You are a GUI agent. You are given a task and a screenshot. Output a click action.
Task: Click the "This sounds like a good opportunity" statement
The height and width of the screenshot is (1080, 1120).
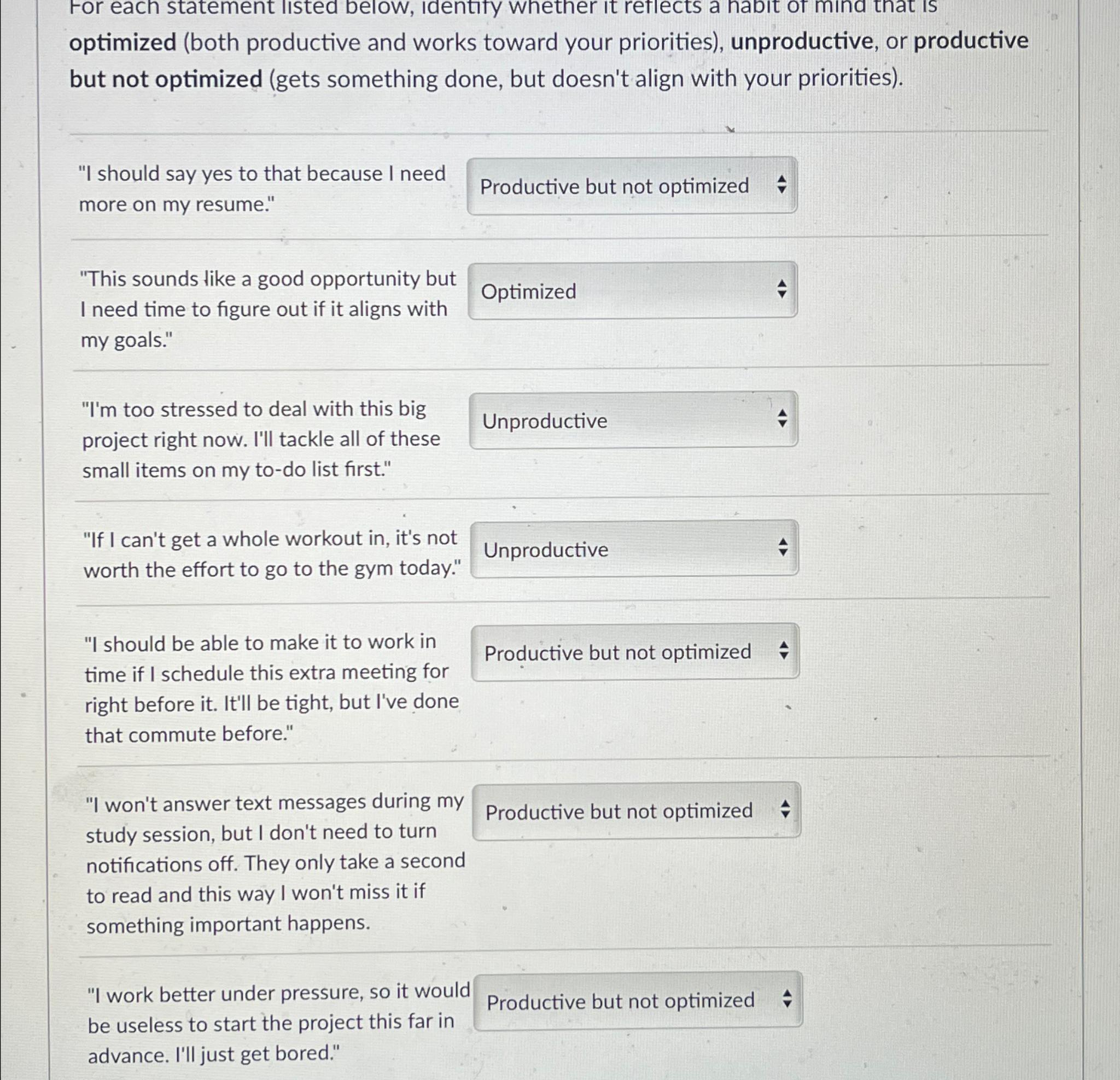pos(268,309)
